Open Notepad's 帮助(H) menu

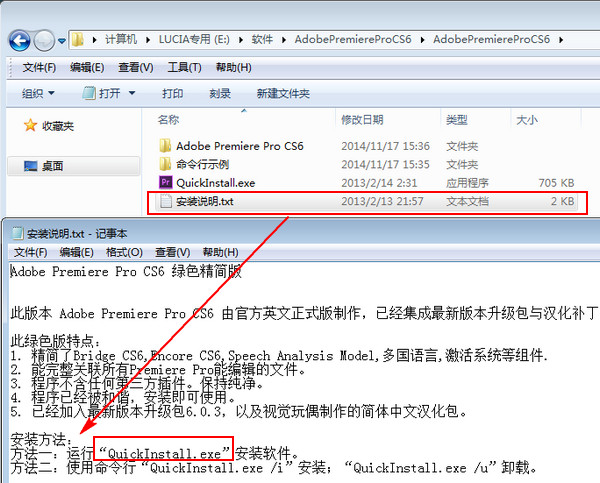[x=220, y=252]
